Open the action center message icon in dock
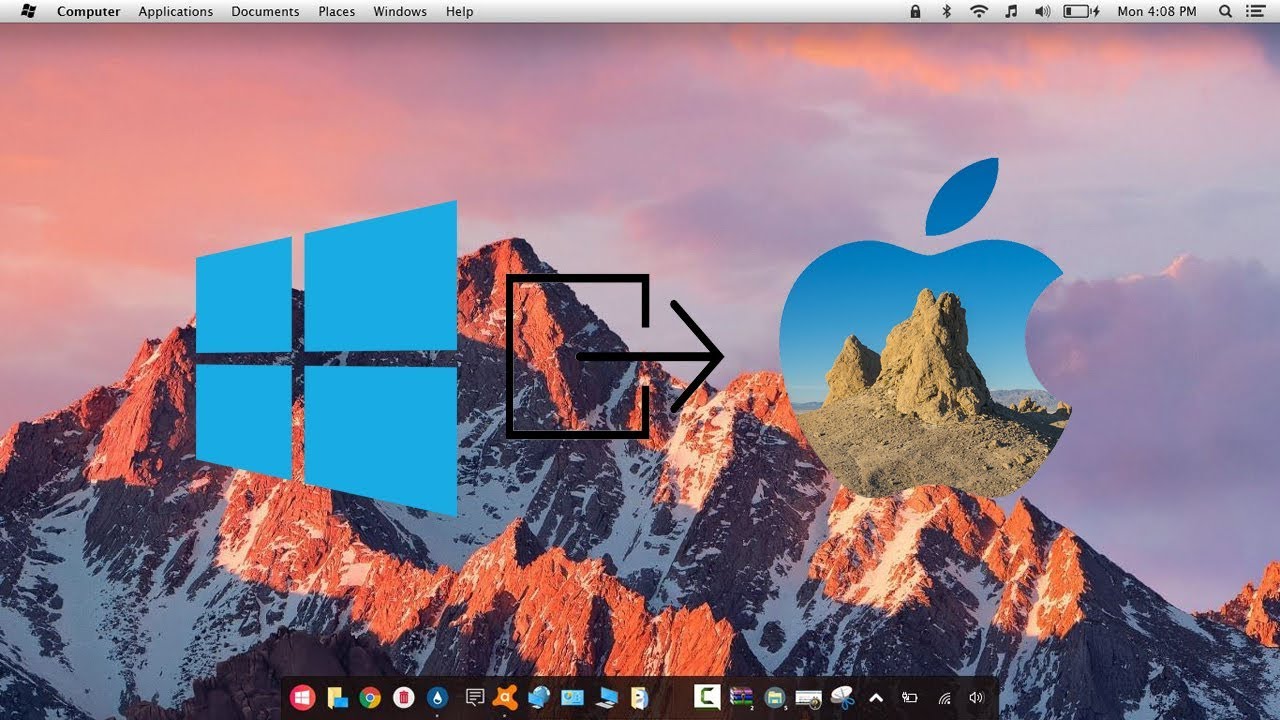The image size is (1280, 720). 475,697
